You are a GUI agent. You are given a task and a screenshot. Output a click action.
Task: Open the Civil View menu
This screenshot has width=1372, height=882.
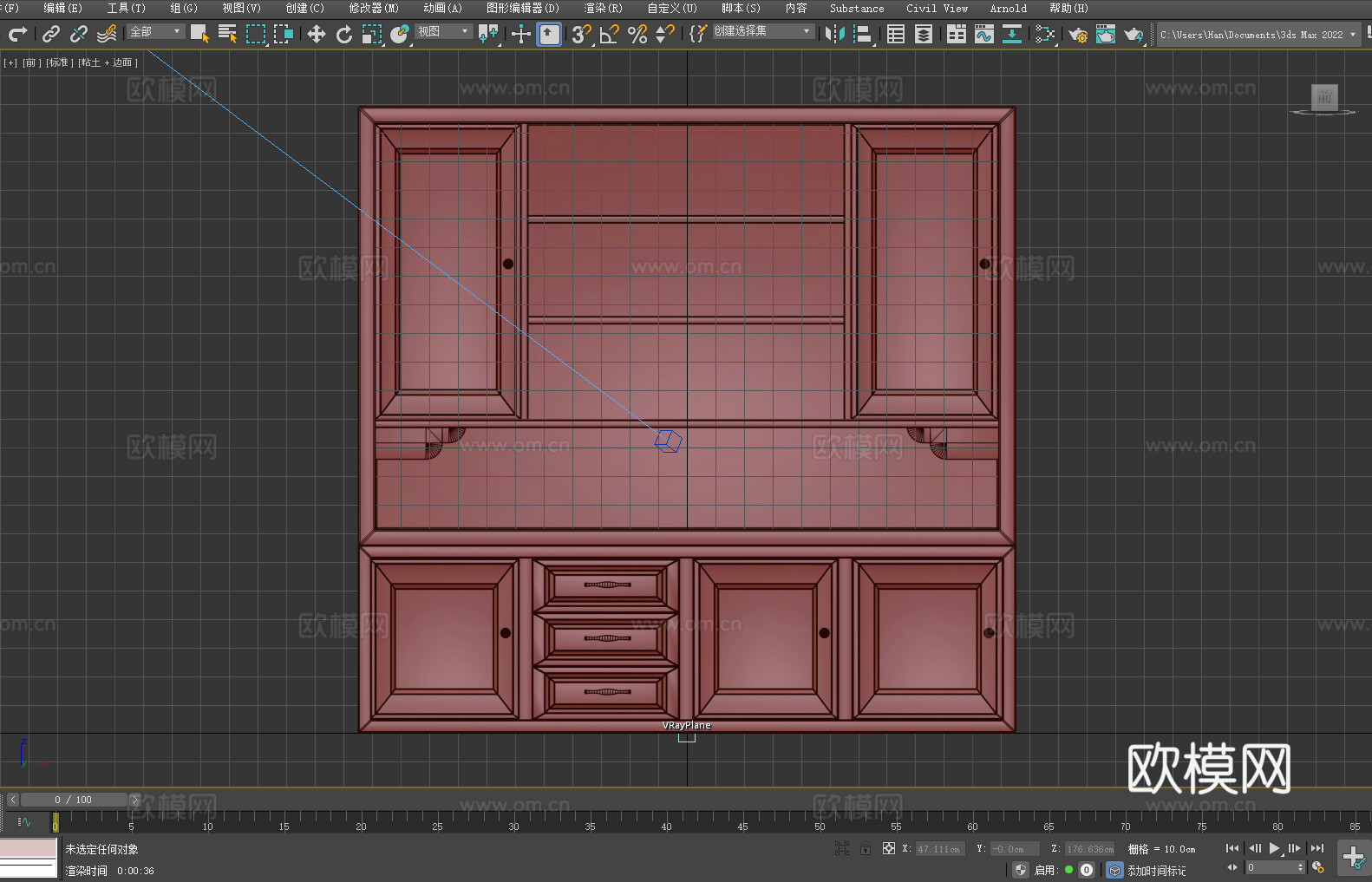pyautogui.click(x=938, y=8)
